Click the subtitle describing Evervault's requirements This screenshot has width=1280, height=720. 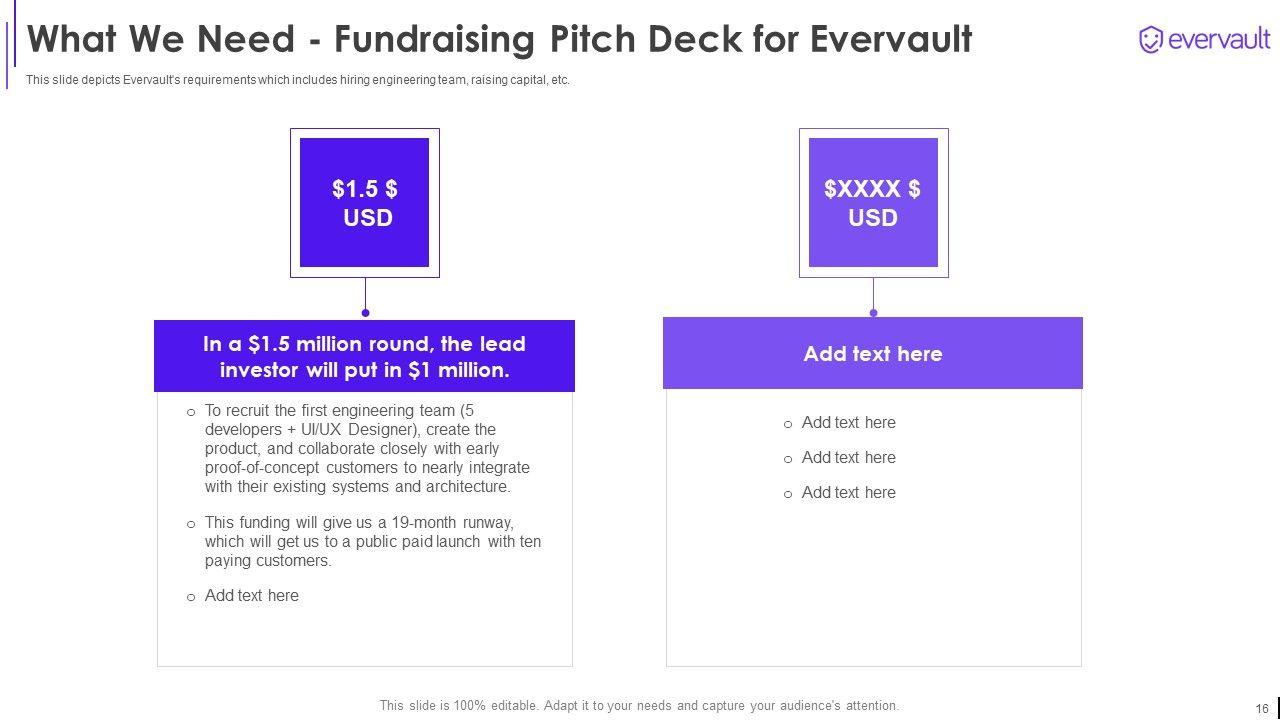pos(298,80)
